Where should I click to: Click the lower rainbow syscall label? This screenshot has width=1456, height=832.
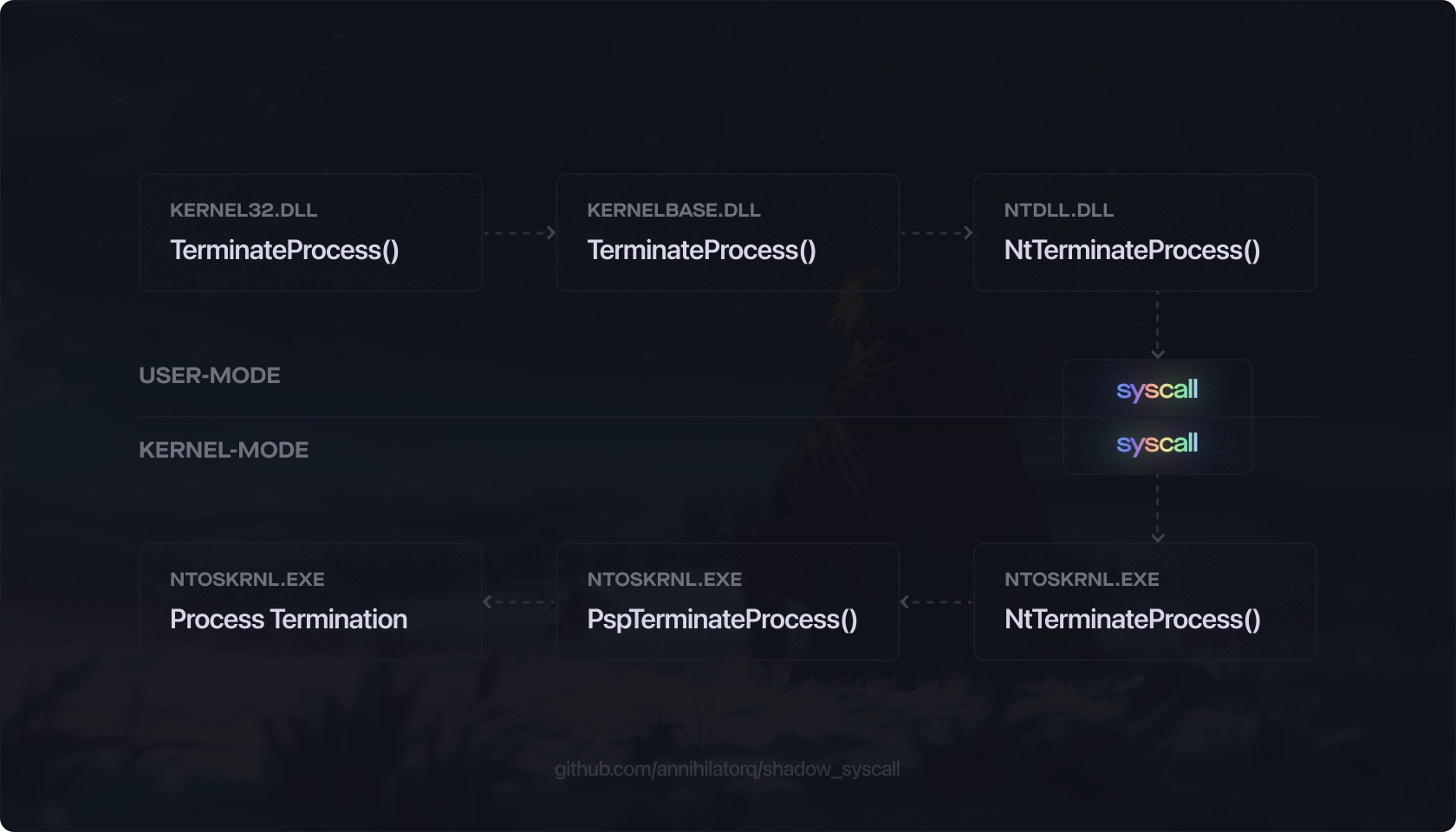(x=1157, y=444)
